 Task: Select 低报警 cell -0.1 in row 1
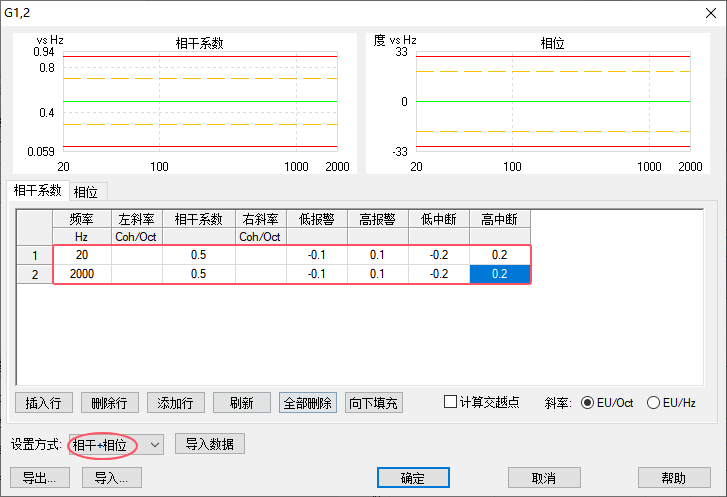[317, 255]
